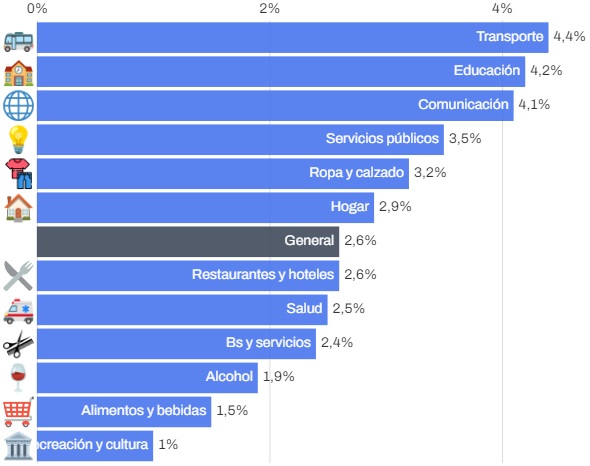This screenshot has height=466, width=590.
Task: Select the shirt and jeans icon
Action: tap(18, 174)
